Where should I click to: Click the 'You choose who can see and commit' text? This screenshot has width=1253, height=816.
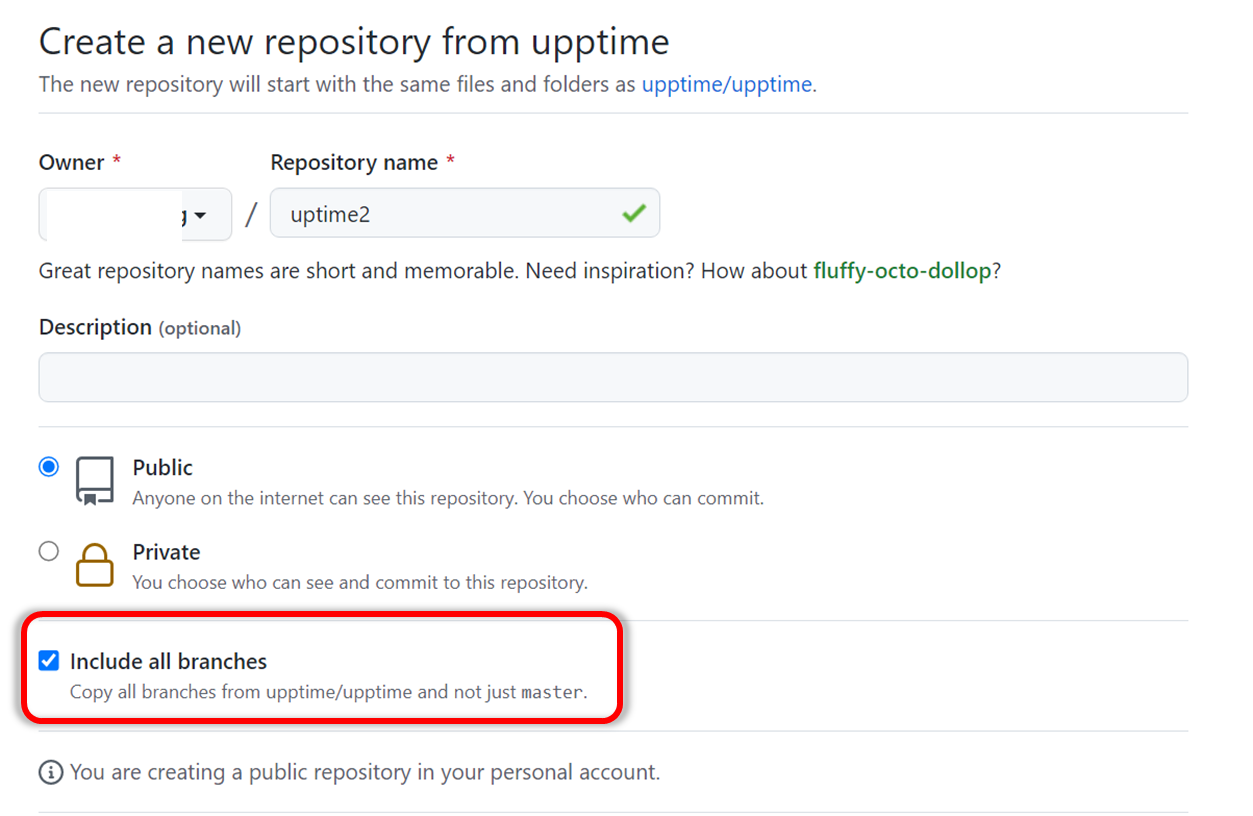[360, 582]
